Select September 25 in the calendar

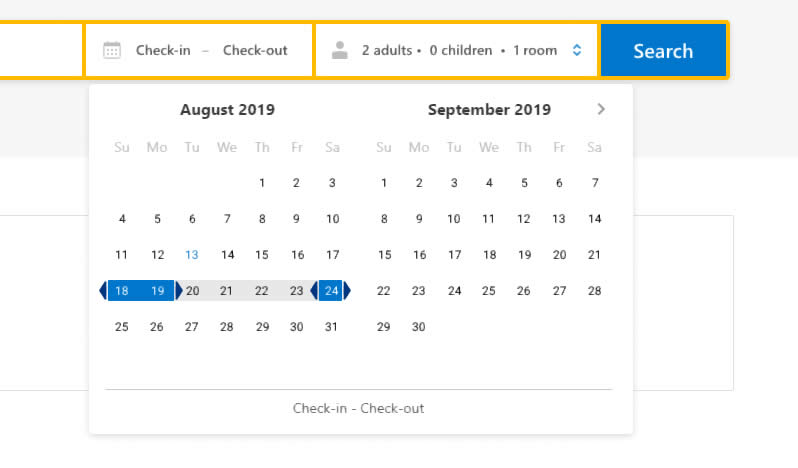[x=489, y=291]
